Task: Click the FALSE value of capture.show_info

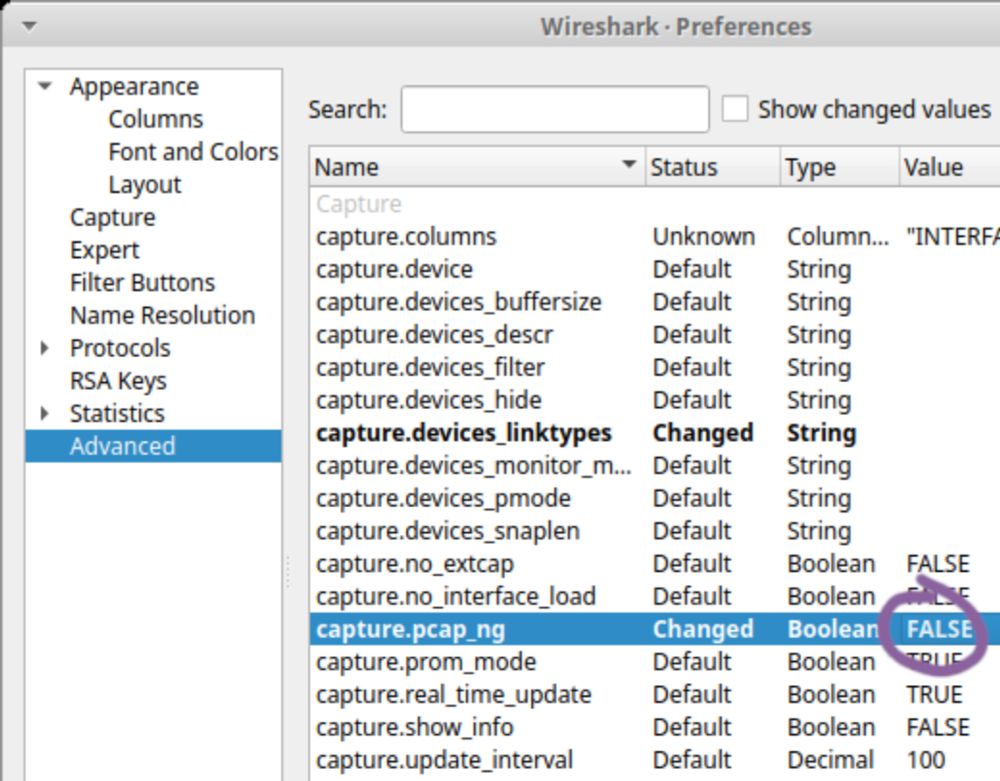Action: pos(938,727)
